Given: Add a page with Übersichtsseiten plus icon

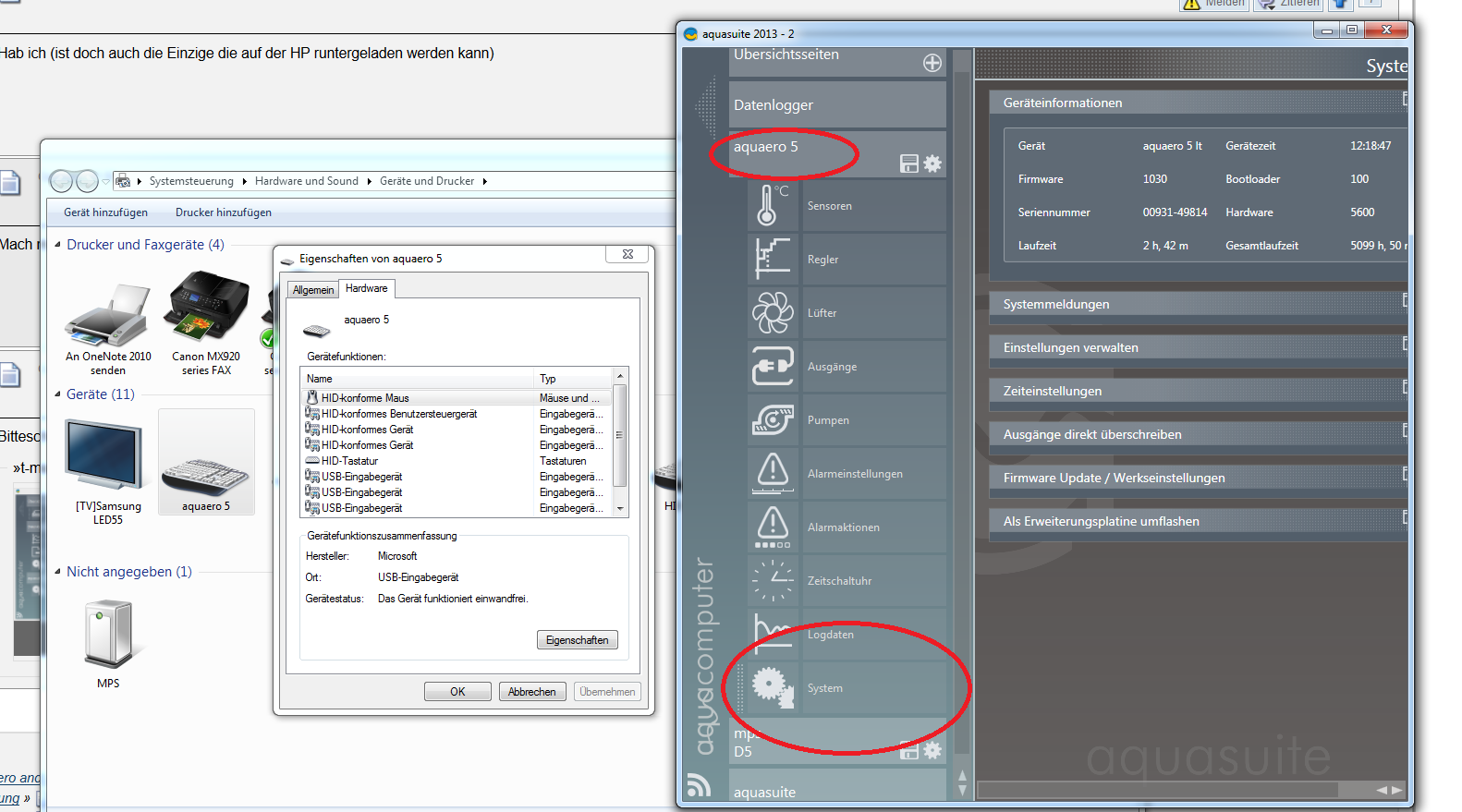Looking at the screenshot, I should 932,63.
